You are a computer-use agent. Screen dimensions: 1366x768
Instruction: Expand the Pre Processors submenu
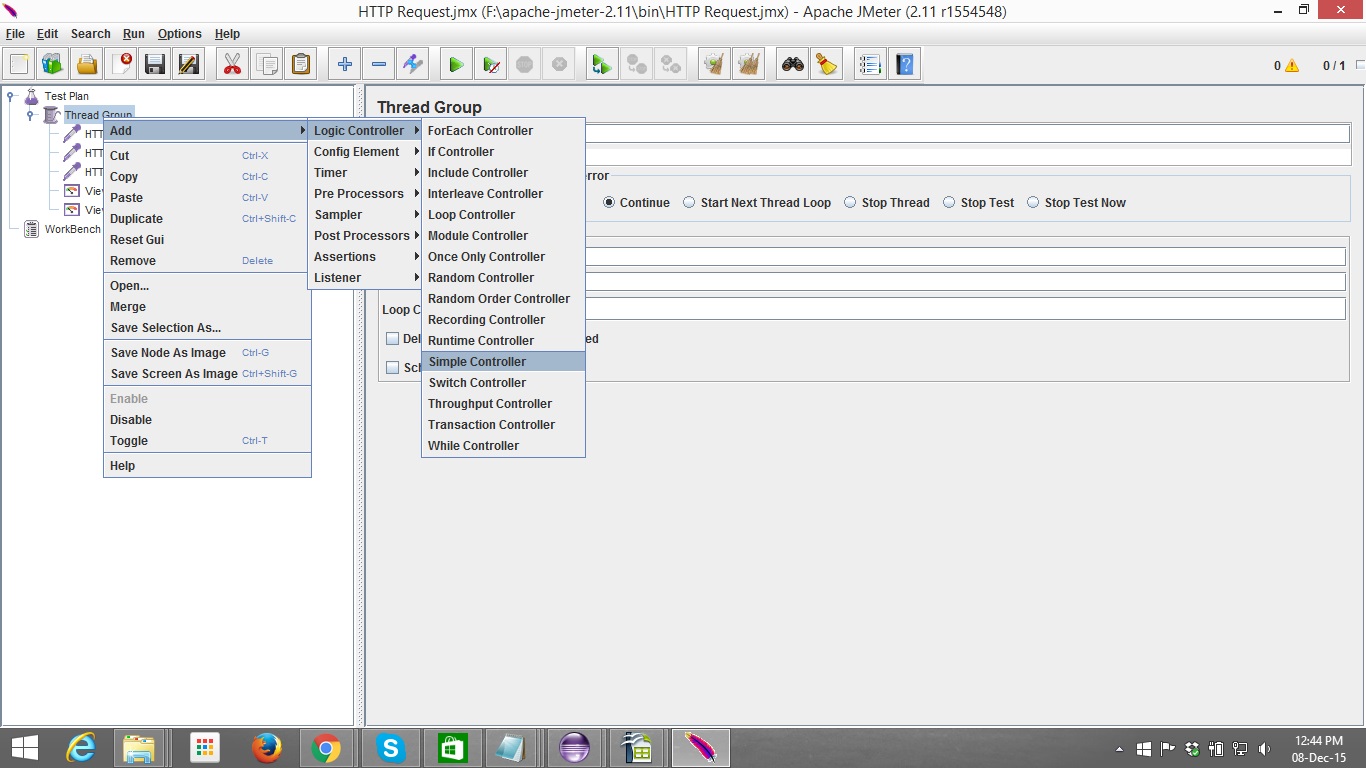coord(364,194)
